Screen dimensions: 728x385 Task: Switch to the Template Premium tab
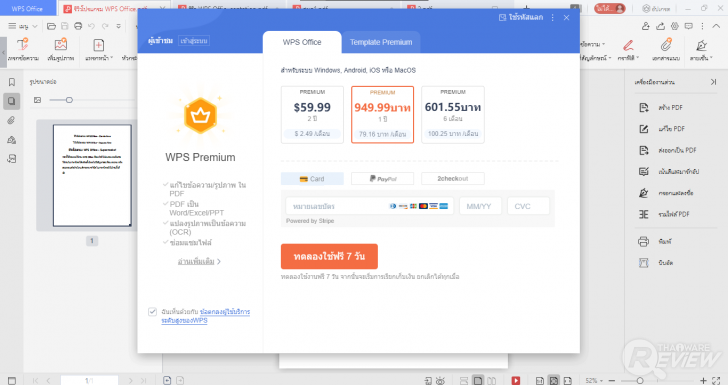point(381,42)
